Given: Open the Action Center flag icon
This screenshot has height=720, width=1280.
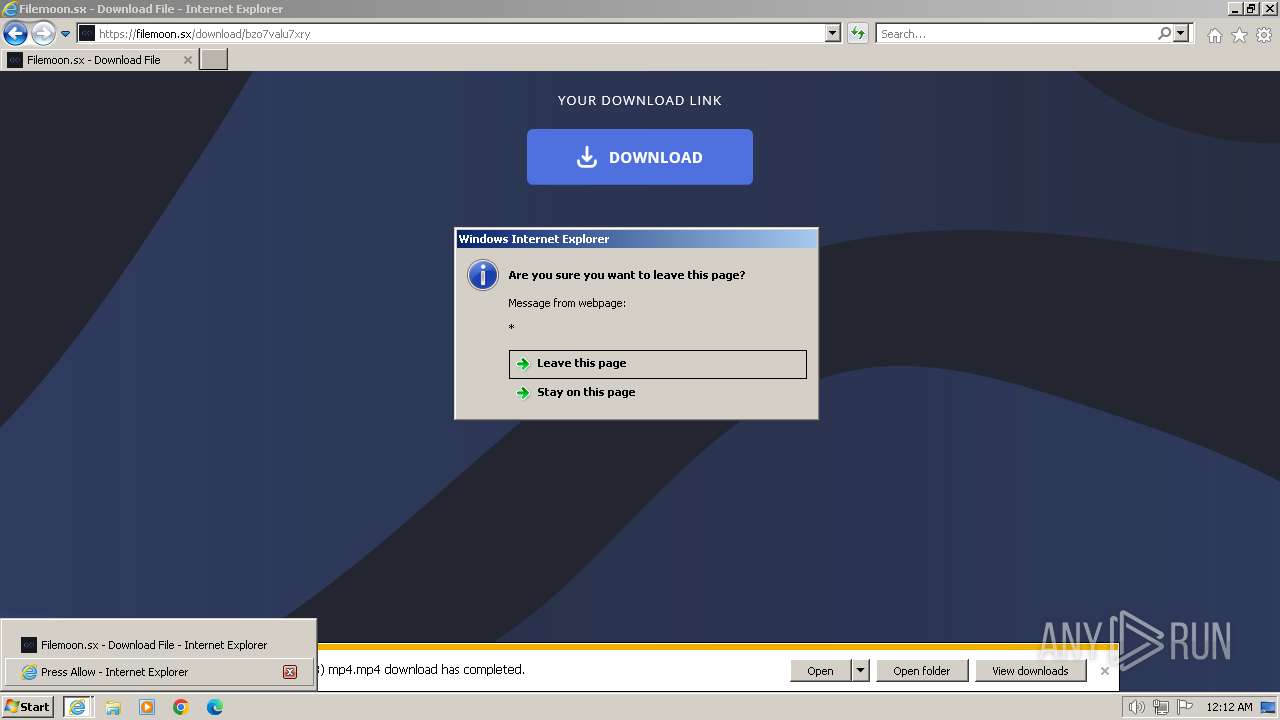Looking at the screenshot, I should pos(1185,707).
